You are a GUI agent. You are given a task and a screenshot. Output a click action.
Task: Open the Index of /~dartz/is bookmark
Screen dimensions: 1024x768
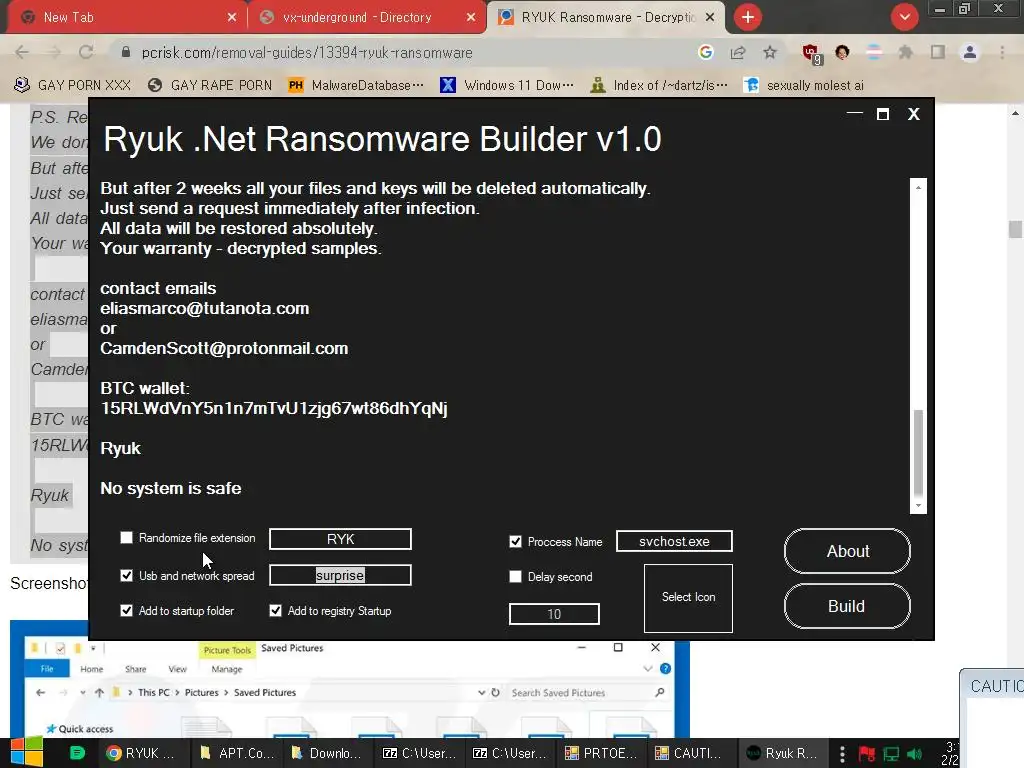(x=658, y=85)
